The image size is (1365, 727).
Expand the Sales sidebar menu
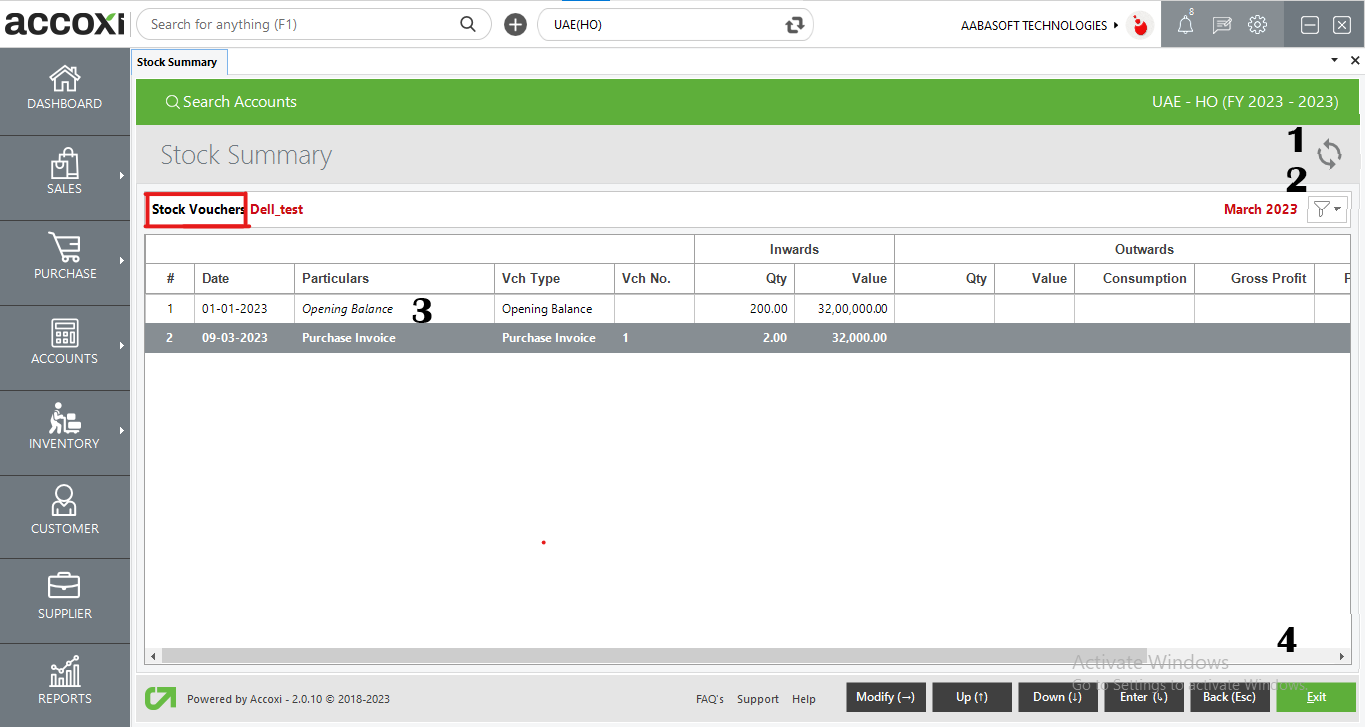click(65, 173)
